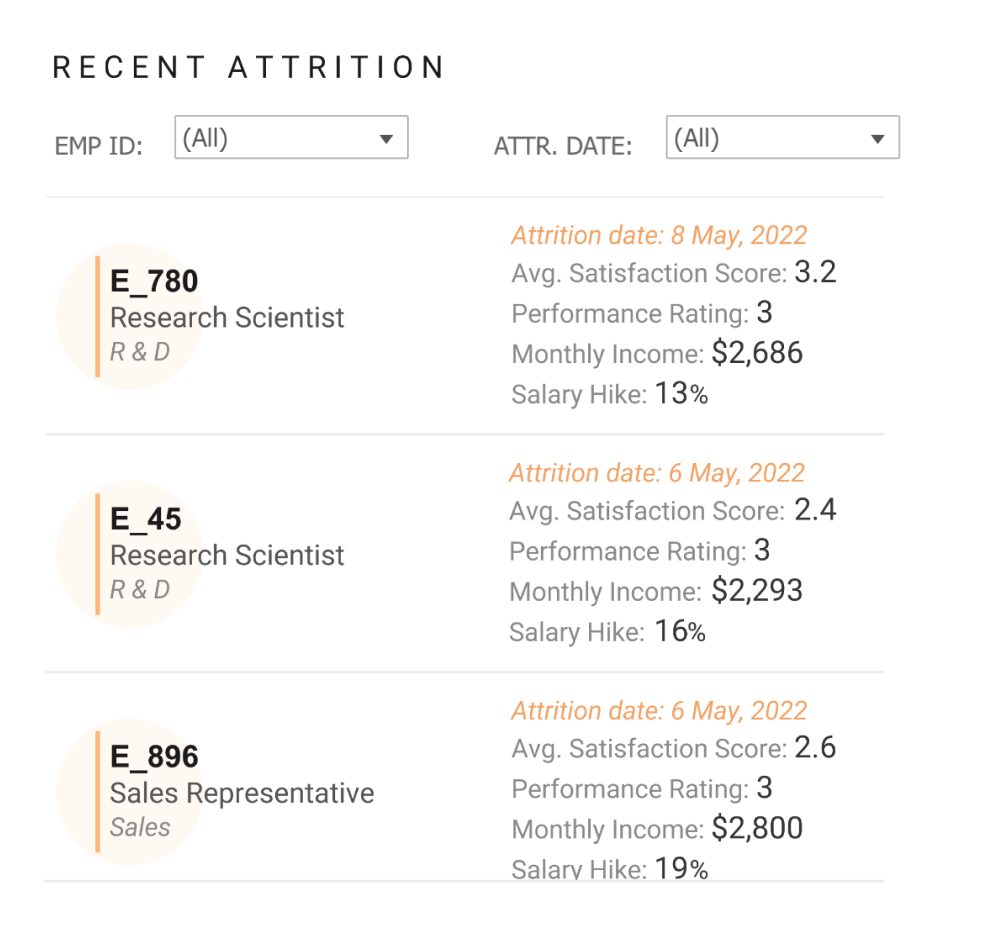Click the E_45 employee ID label
This screenshot has height=928, width=981.
click(146, 520)
